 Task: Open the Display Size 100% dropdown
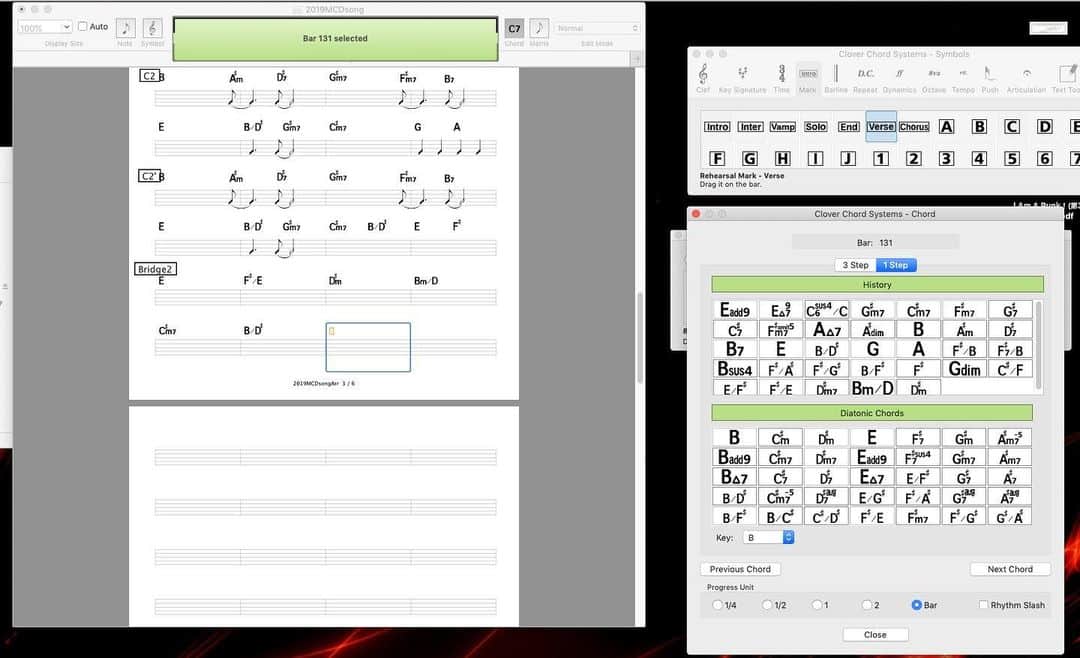(45, 28)
